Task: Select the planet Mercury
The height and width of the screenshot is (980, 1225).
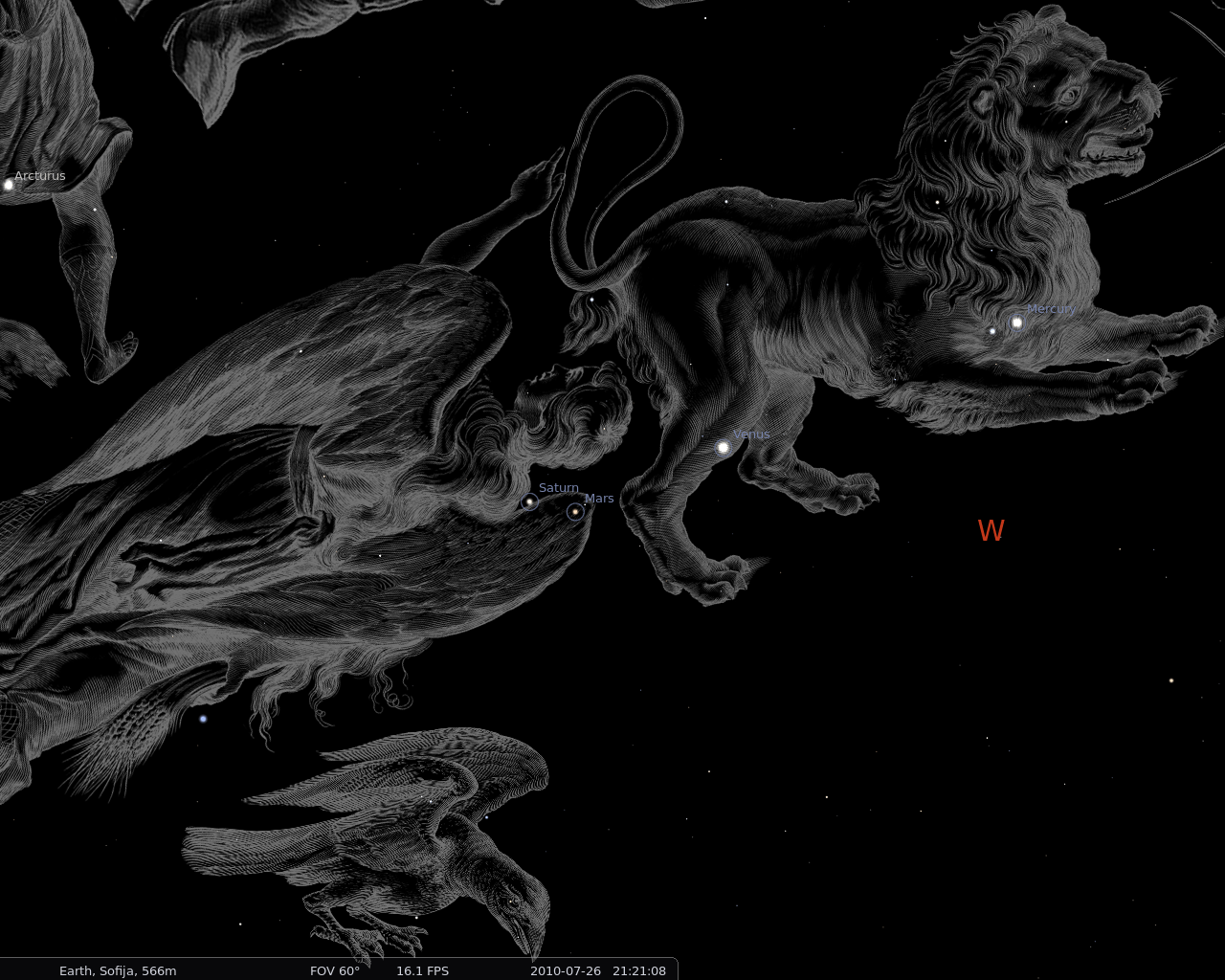Action: click(x=1017, y=323)
